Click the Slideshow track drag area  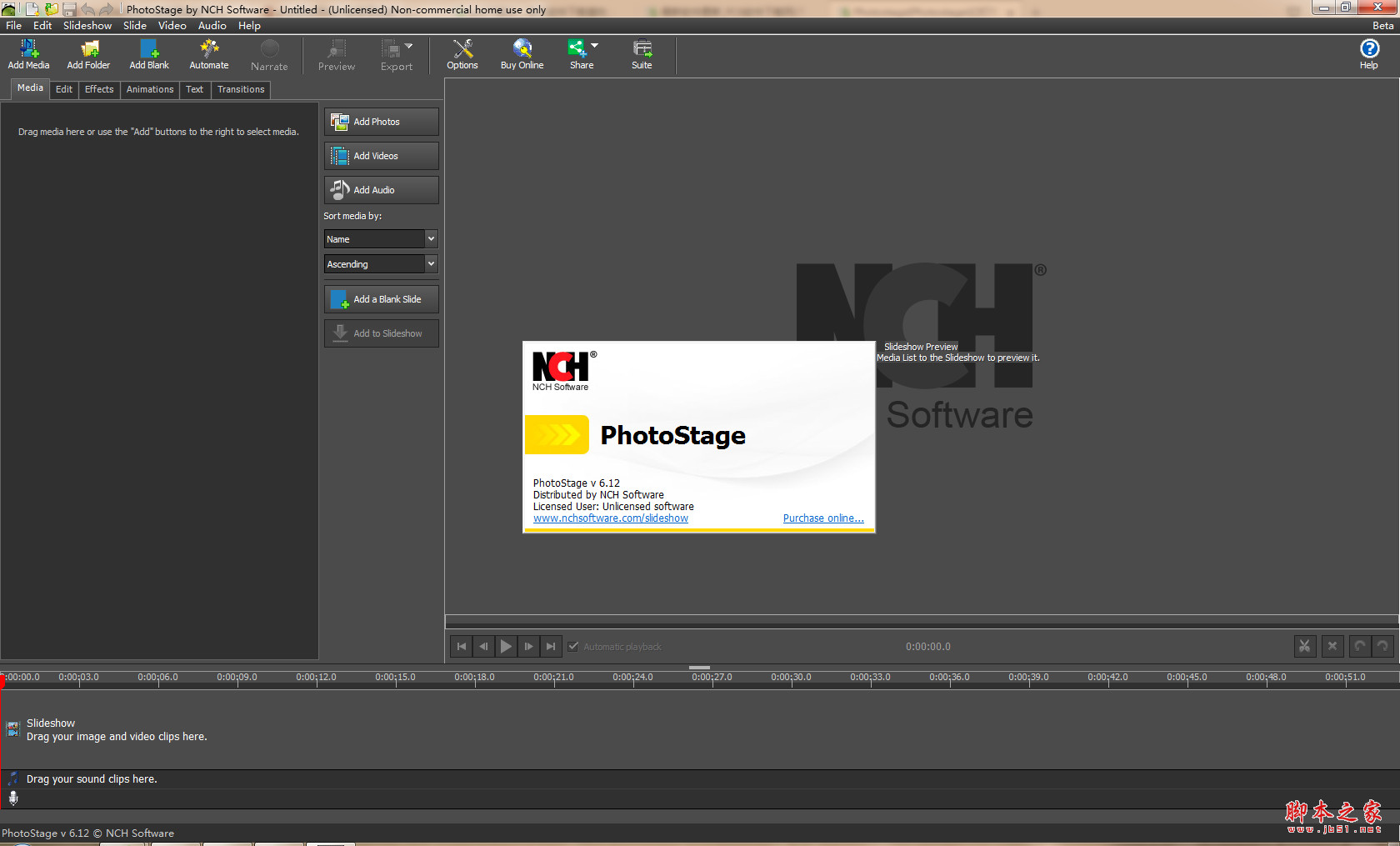coord(700,729)
